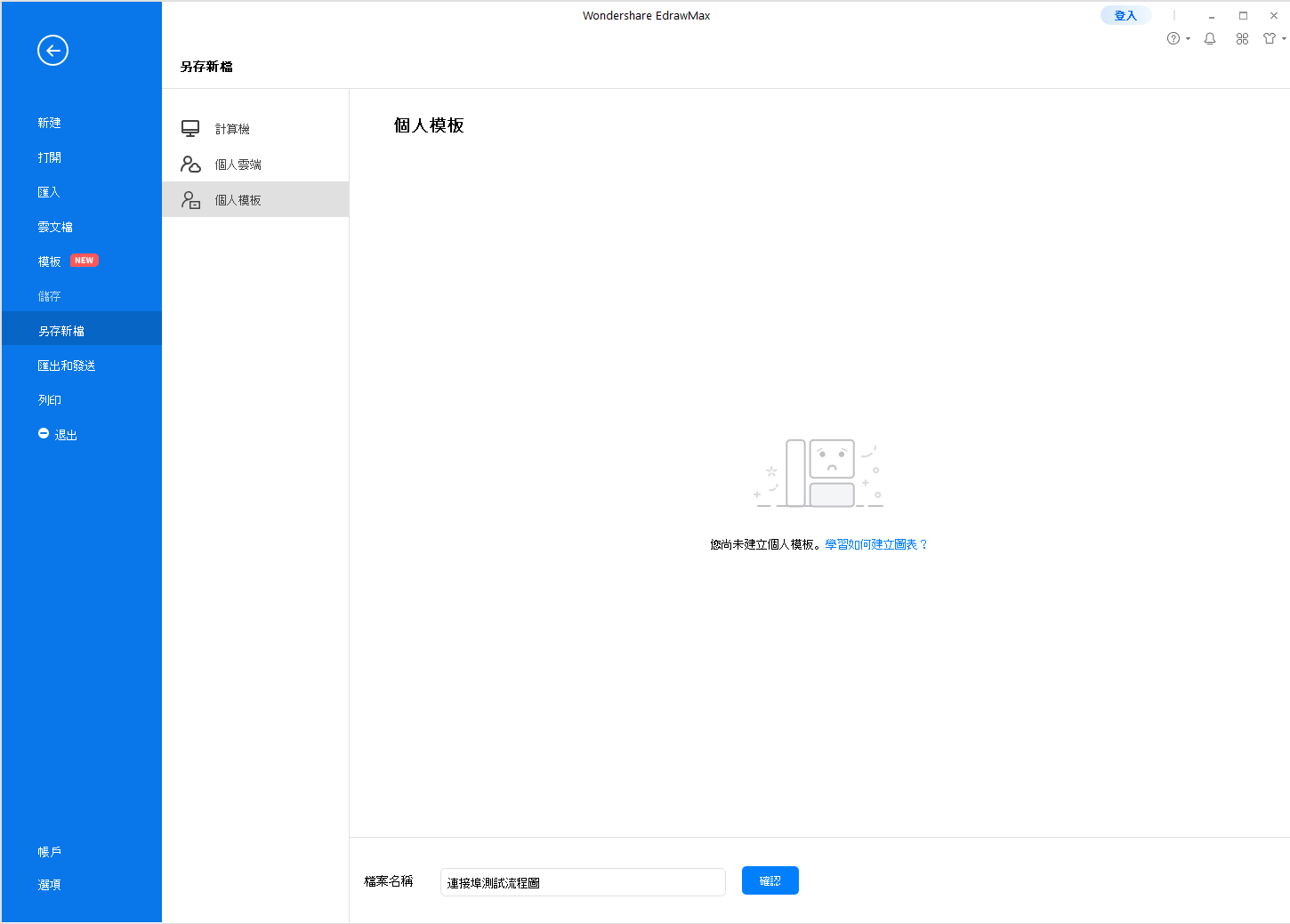Click the 確認 confirm button
The width and height of the screenshot is (1290, 924).
coord(770,880)
